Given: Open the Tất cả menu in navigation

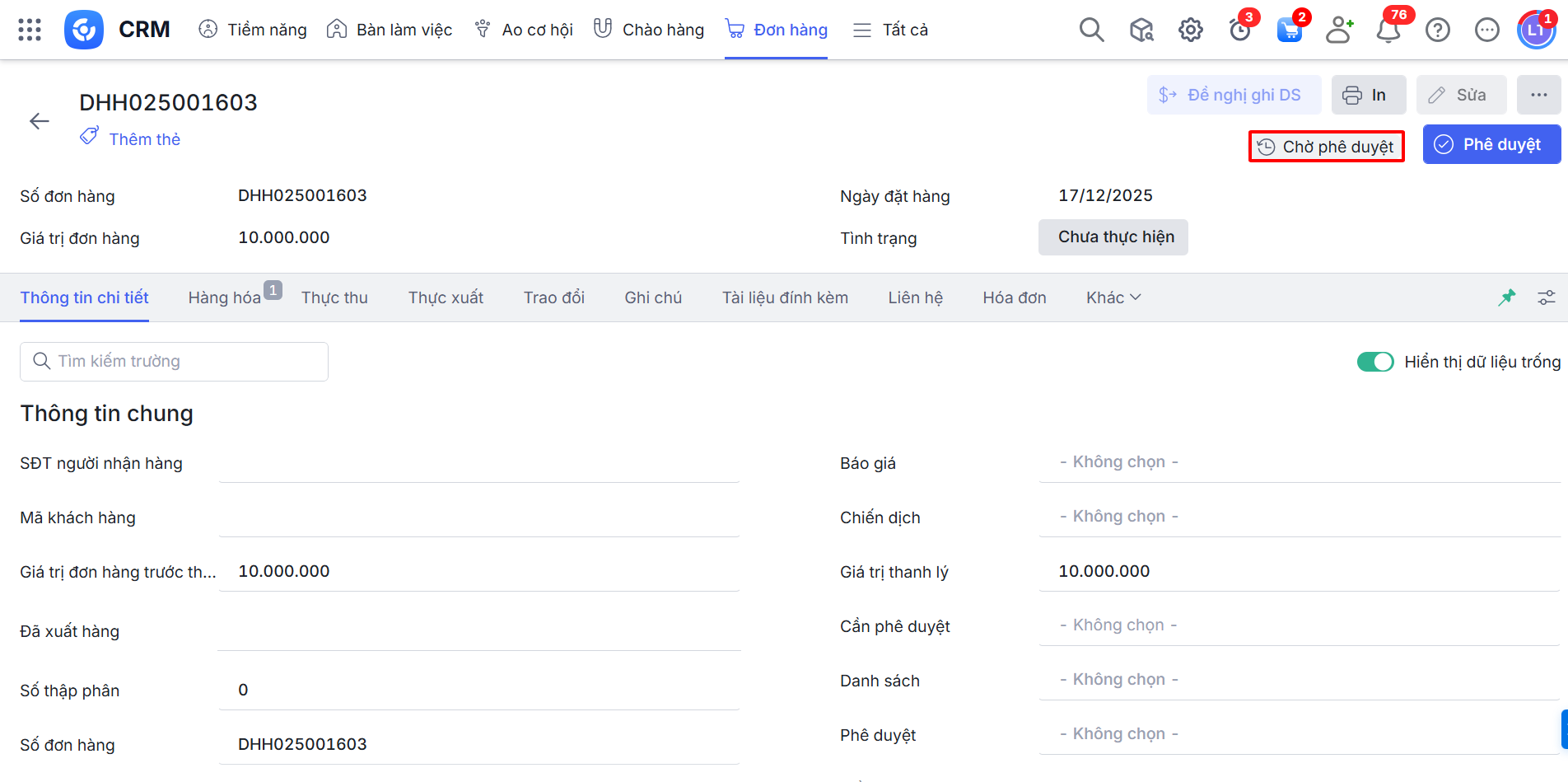Looking at the screenshot, I should (x=891, y=30).
